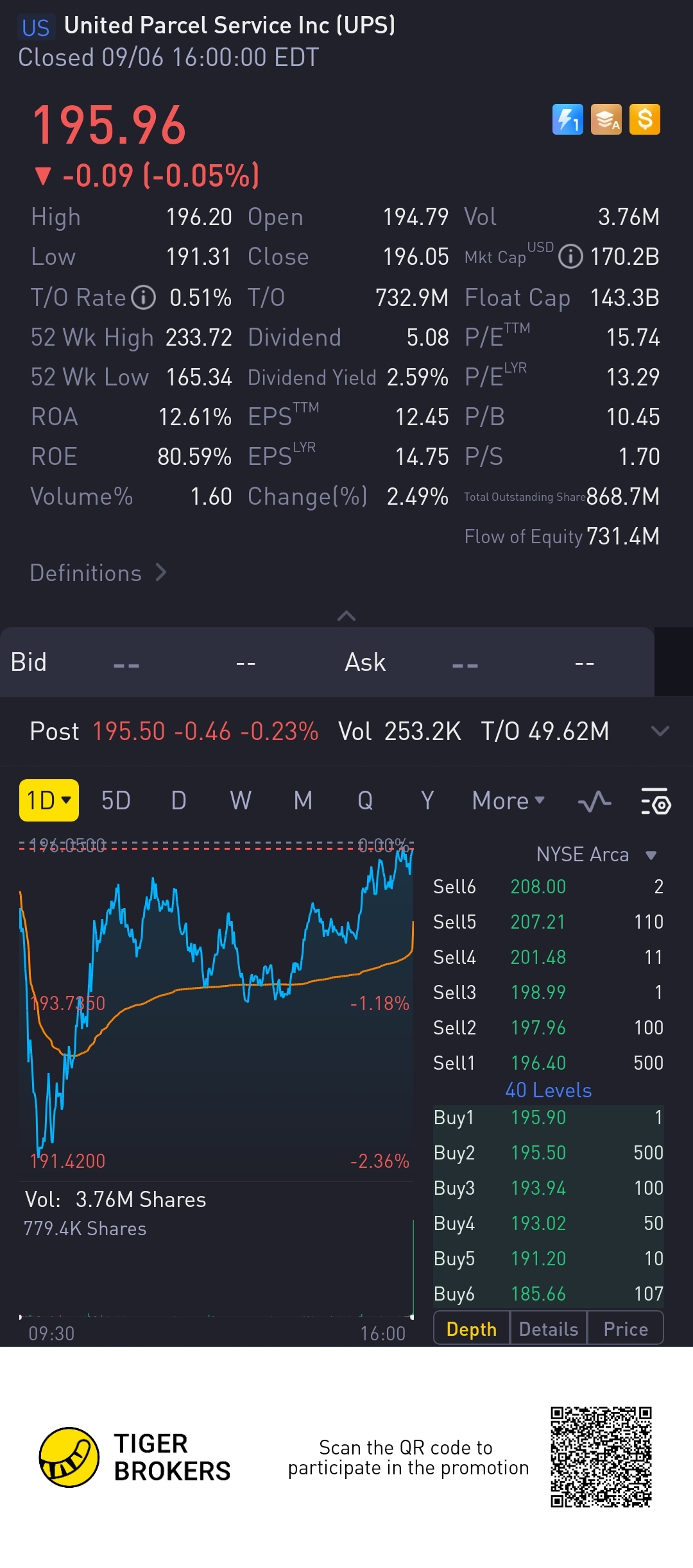Switch to the Details tab
Image resolution: width=693 pixels, height=1568 pixels.
click(549, 1329)
